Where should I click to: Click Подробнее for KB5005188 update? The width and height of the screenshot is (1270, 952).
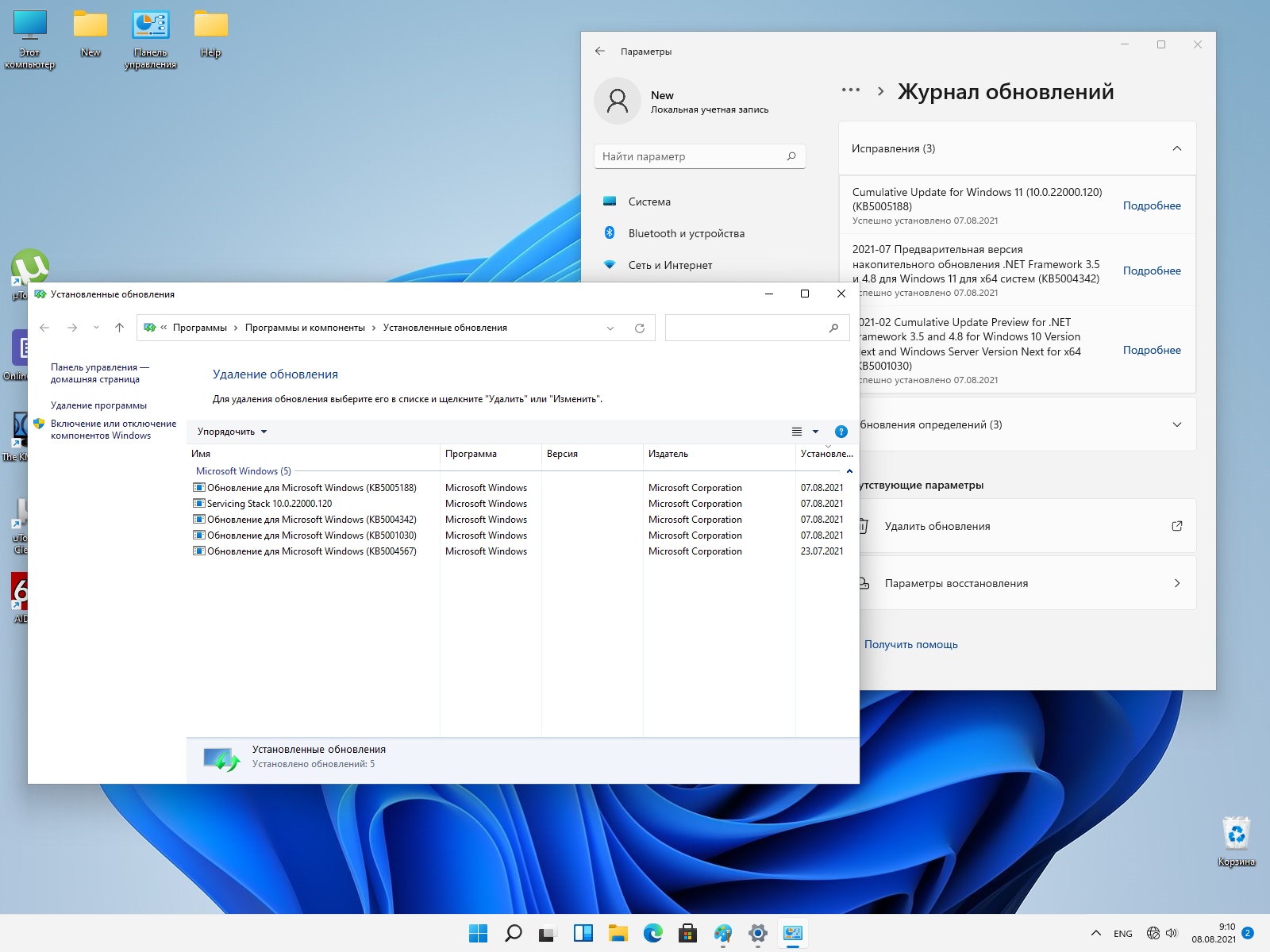pos(1152,205)
